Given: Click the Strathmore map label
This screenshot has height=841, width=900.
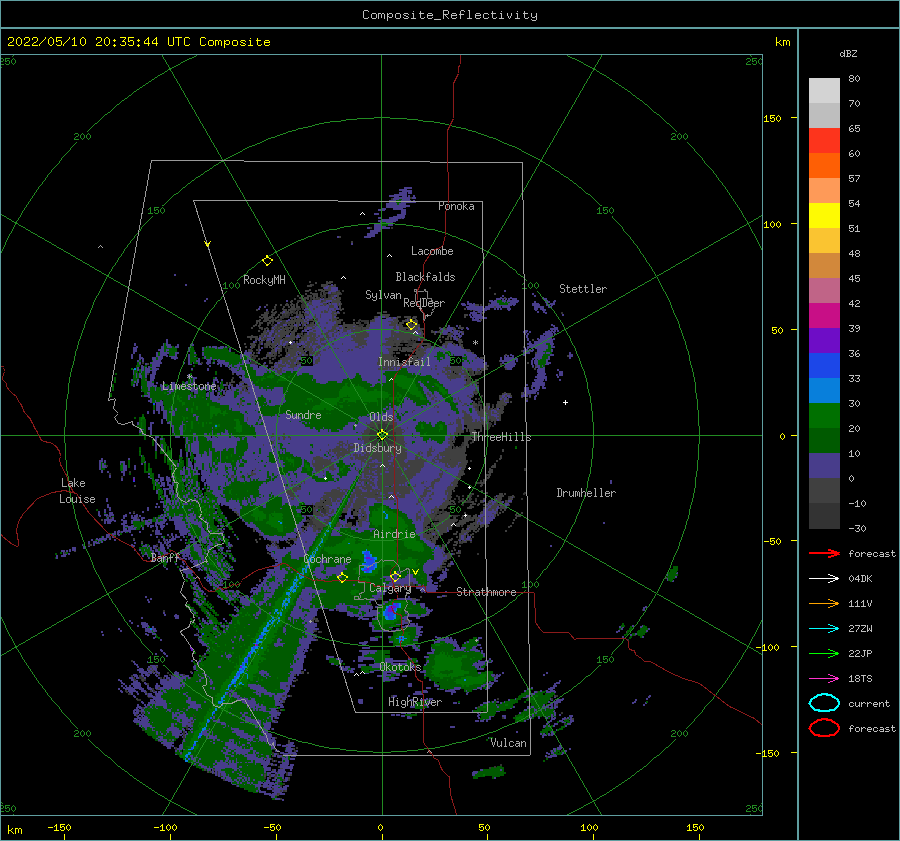Looking at the screenshot, I should [486, 592].
